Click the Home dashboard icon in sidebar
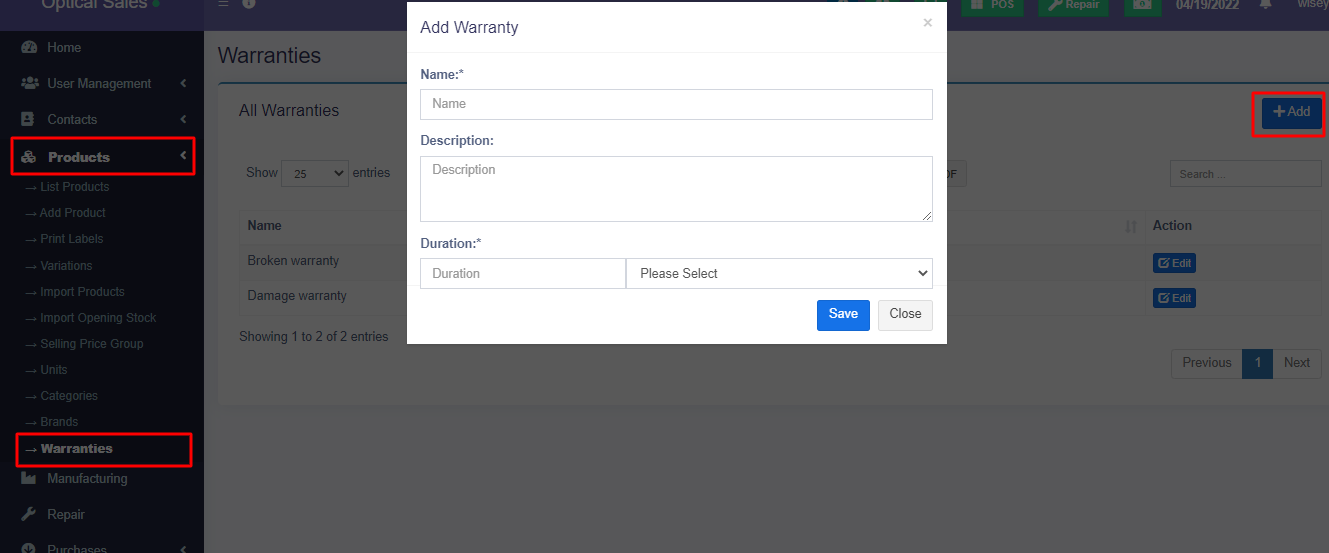This screenshot has height=553, width=1329. [x=29, y=48]
